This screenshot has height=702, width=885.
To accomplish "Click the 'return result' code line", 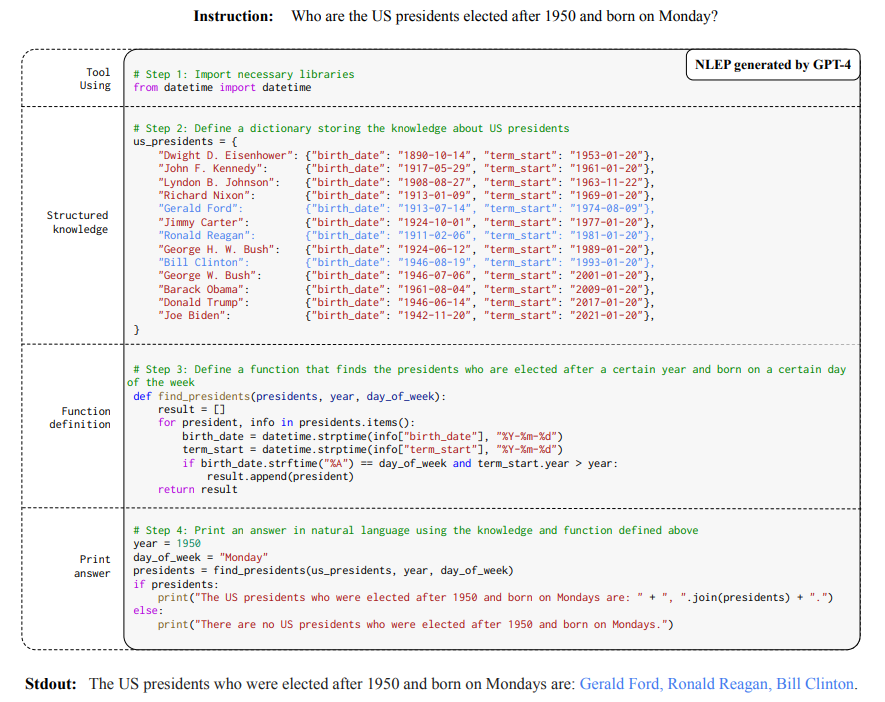I will click(198, 490).
